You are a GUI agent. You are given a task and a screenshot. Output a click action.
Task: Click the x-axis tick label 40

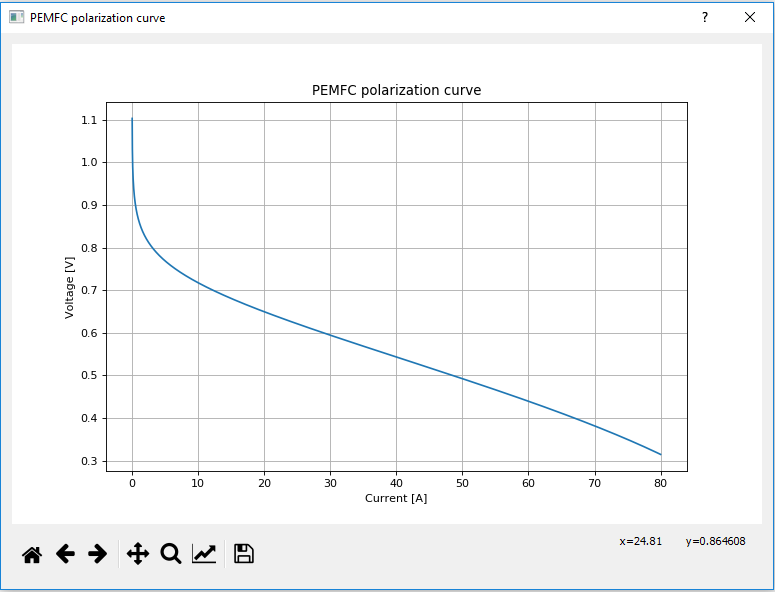pyautogui.click(x=396, y=483)
